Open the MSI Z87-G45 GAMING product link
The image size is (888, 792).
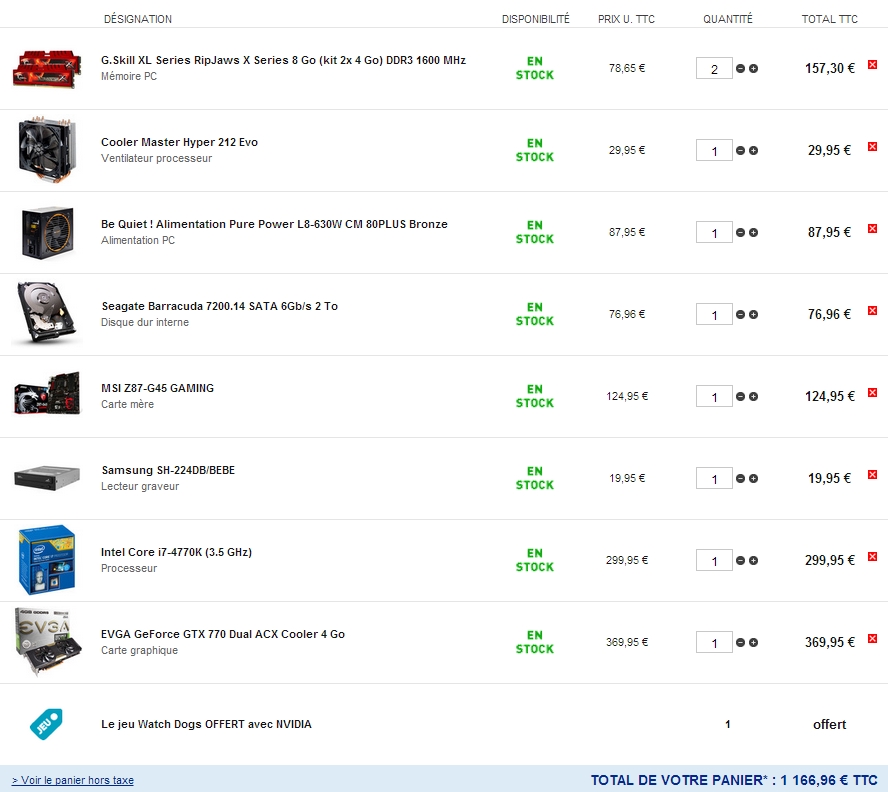(x=158, y=388)
